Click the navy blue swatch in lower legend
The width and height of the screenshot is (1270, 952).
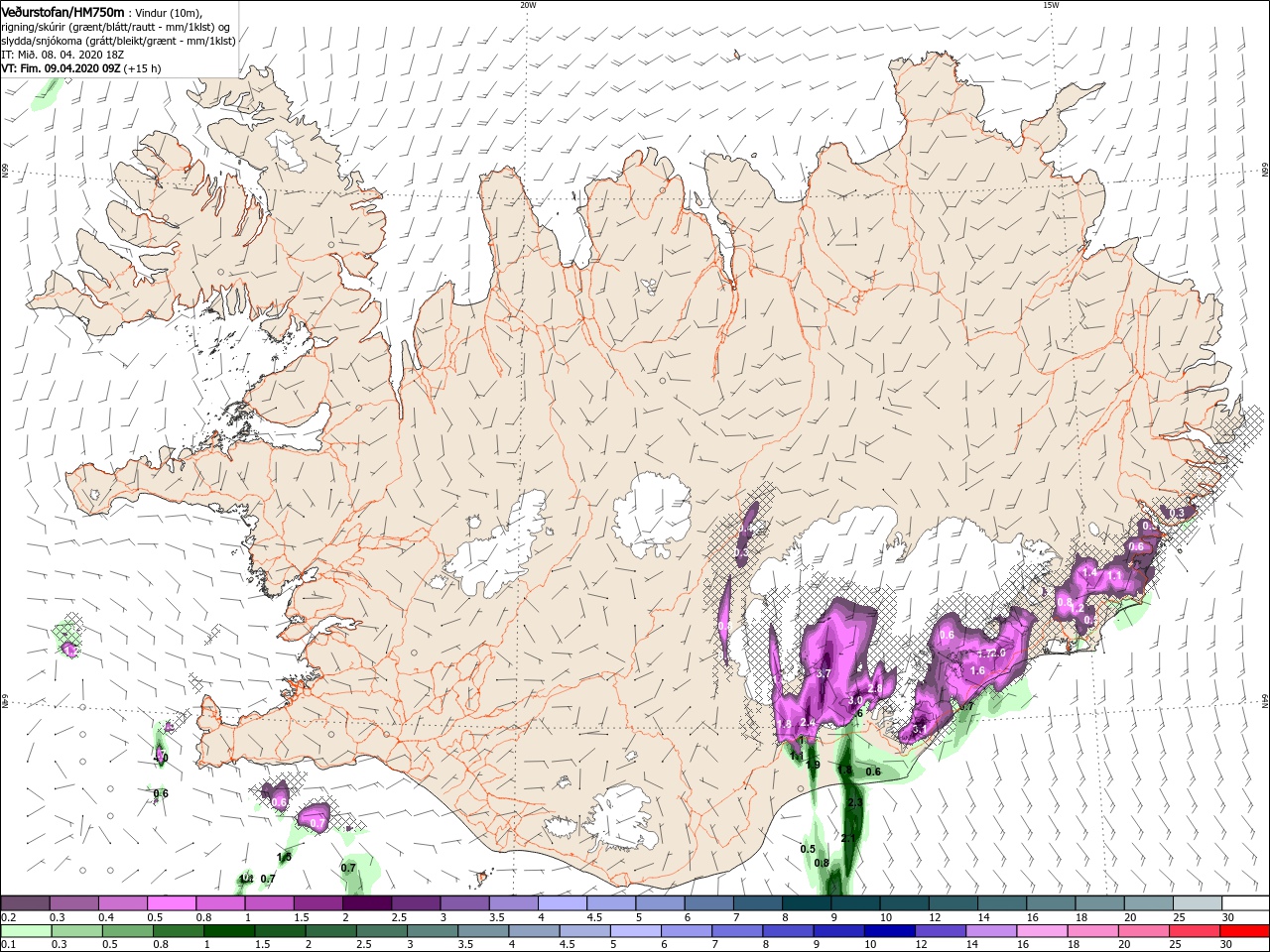point(889,931)
